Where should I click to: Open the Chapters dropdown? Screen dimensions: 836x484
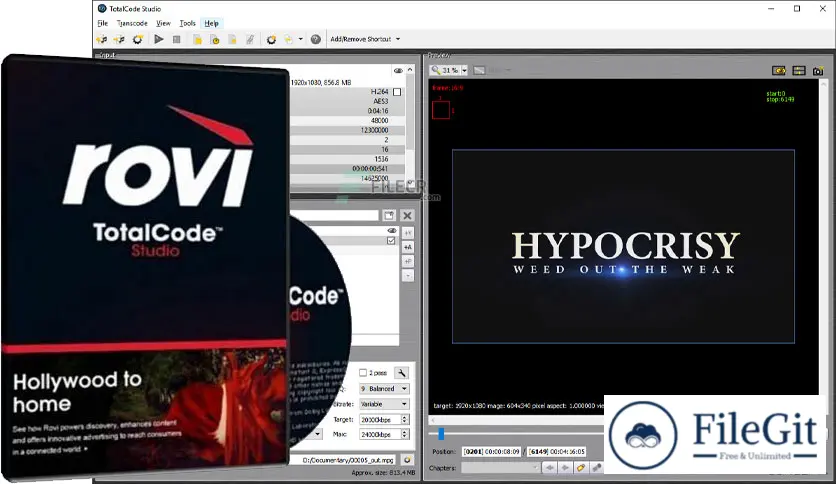pos(501,467)
